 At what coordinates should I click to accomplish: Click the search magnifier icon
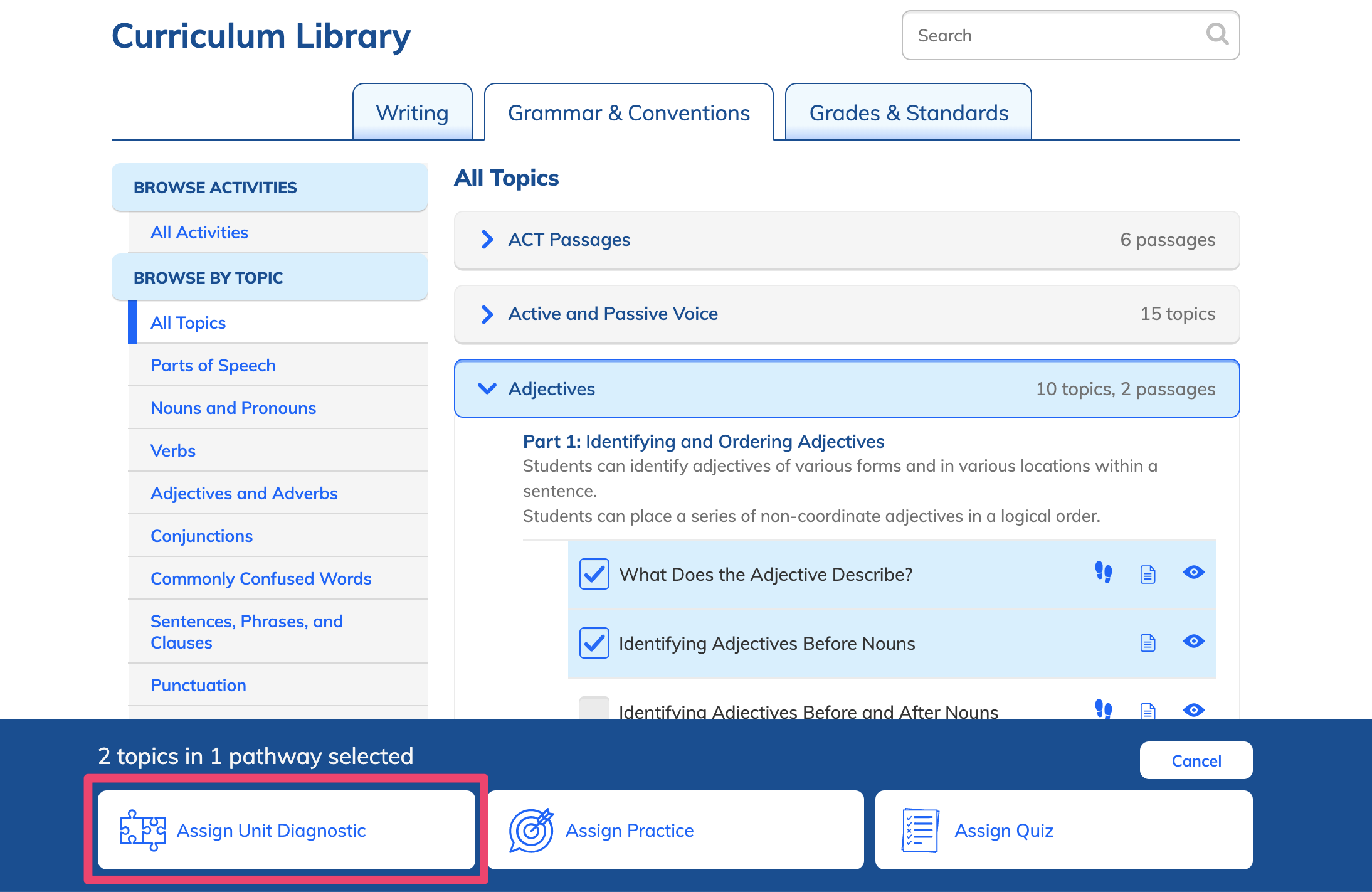tap(1217, 34)
